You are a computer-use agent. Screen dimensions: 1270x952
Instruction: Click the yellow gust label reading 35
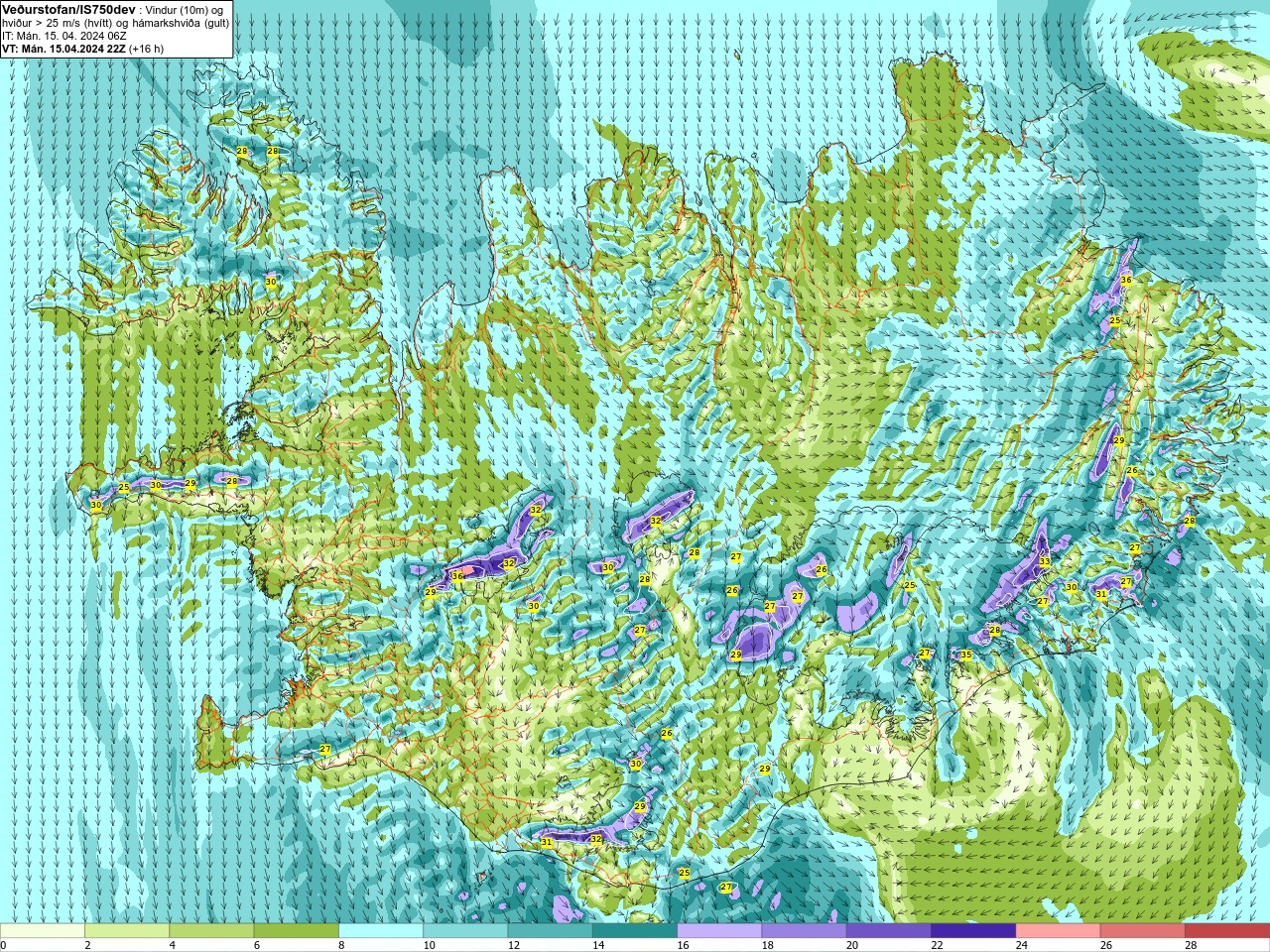pos(965,654)
